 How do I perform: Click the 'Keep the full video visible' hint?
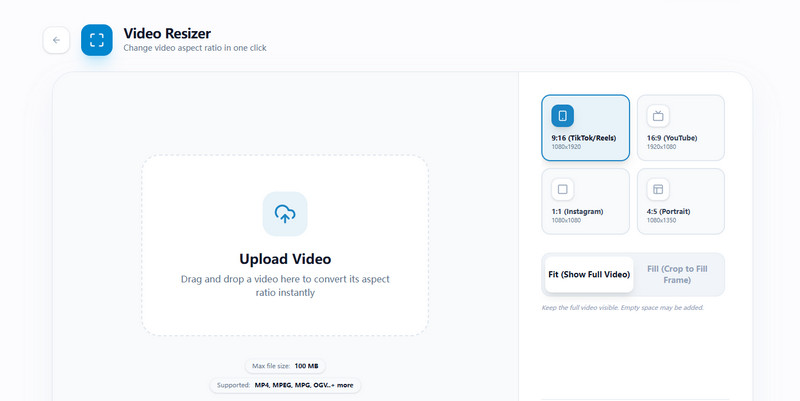[622, 308]
